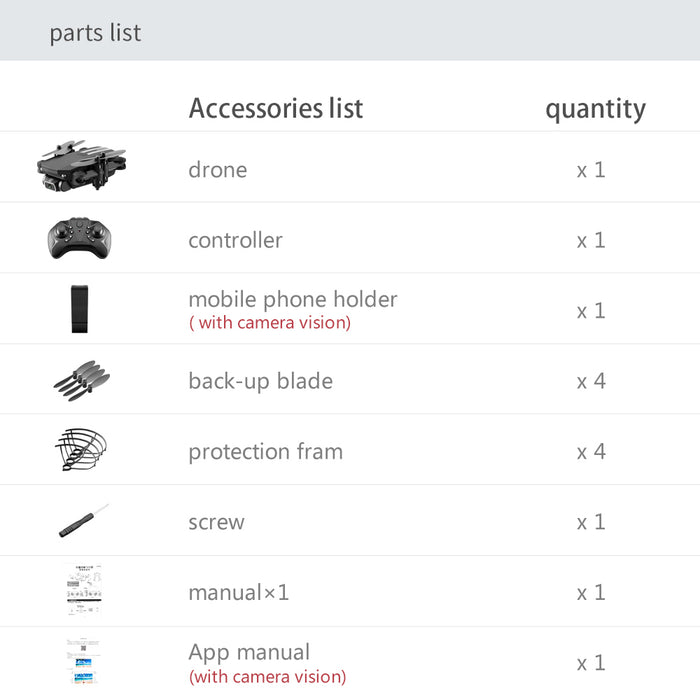Click the 'Accessories list' column heading
Viewport: 700px width, 700px height.
click(x=275, y=108)
